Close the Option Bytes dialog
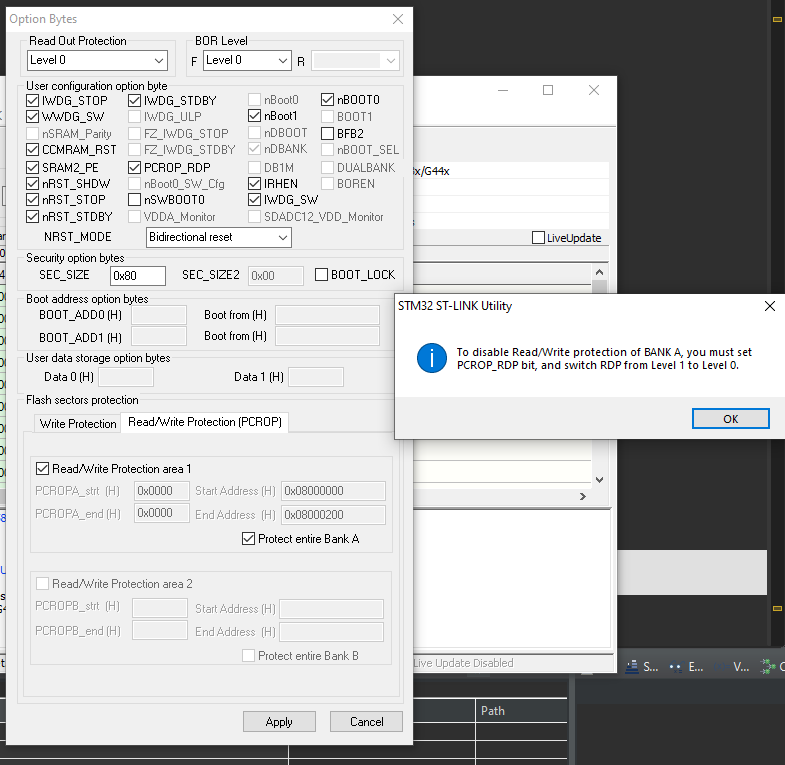This screenshot has height=765, width=785. (398, 19)
